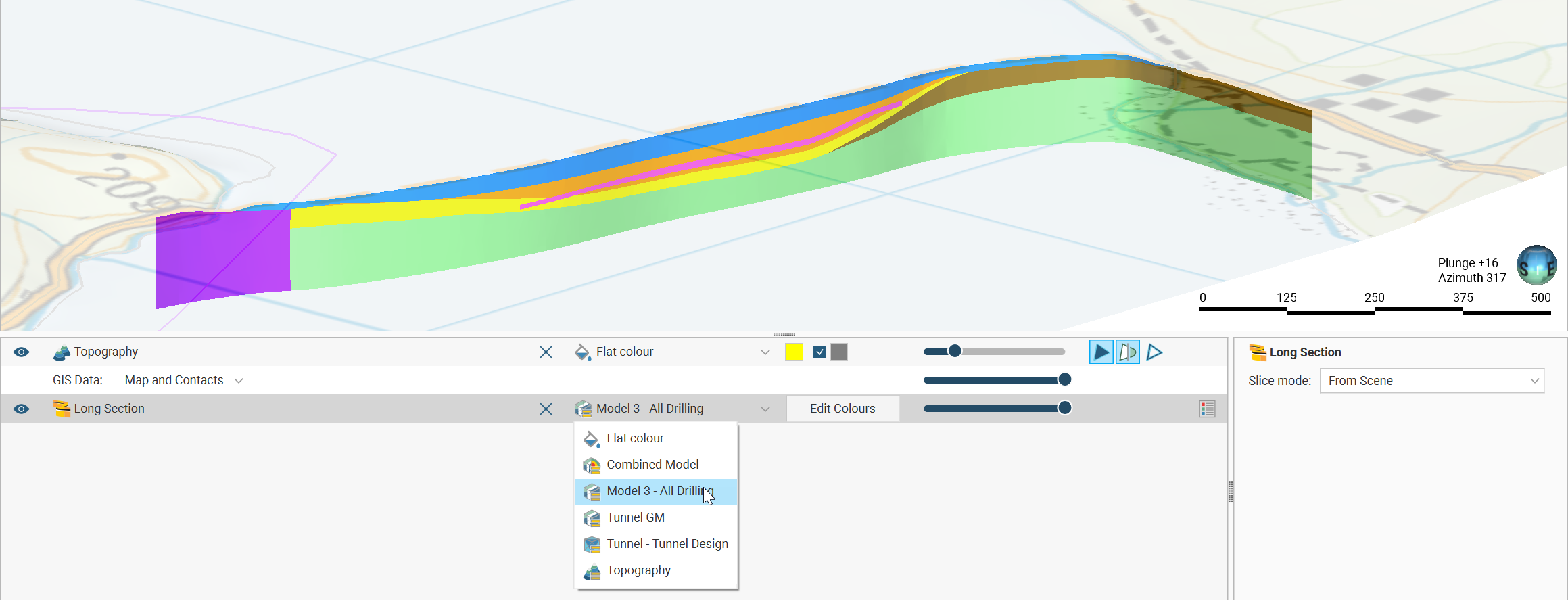Viewport: 1568px width, 600px height.
Task: Hide the Long Section layer using eye icon
Action: pos(22,409)
